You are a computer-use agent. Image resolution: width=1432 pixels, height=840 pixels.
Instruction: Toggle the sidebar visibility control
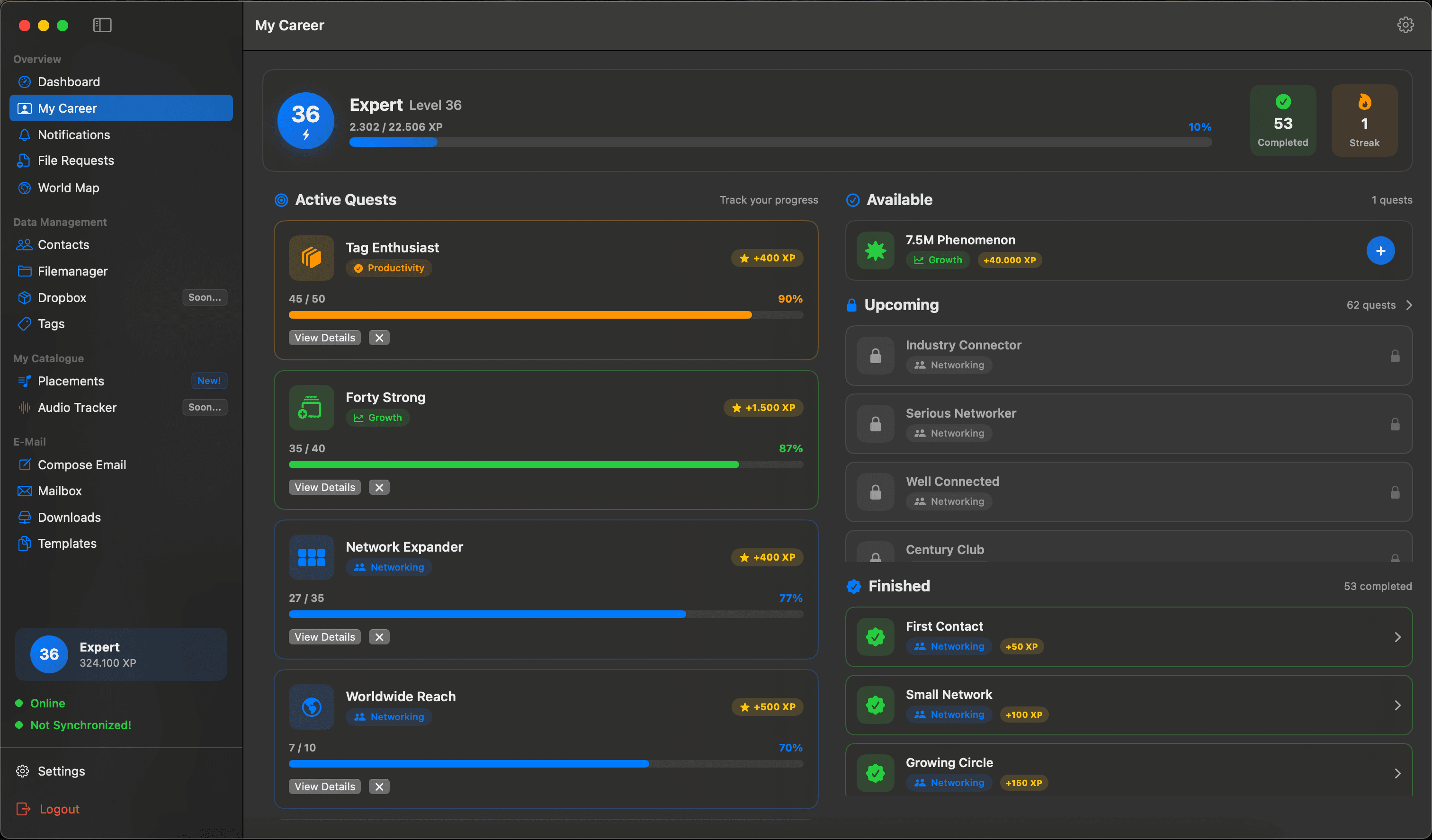tap(102, 25)
